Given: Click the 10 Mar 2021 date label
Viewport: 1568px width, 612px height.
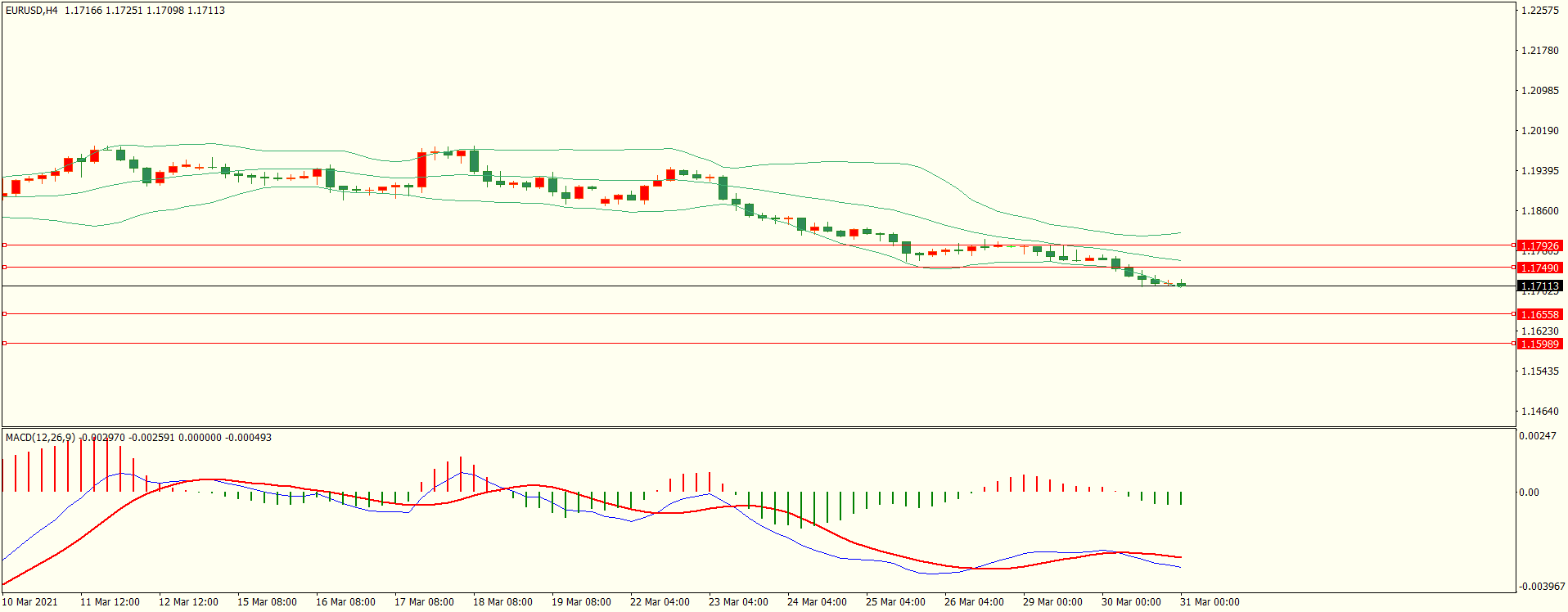Looking at the screenshot, I should click(x=30, y=602).
